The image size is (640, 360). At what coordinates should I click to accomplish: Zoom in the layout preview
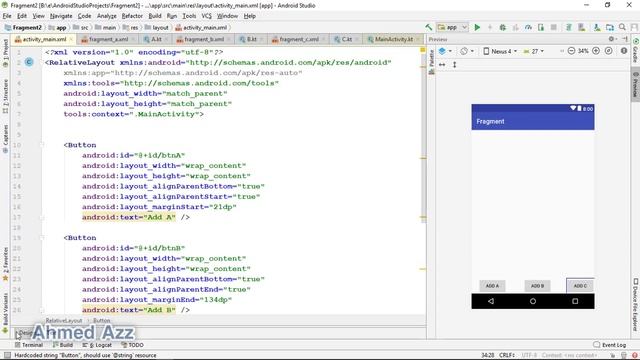596,51
